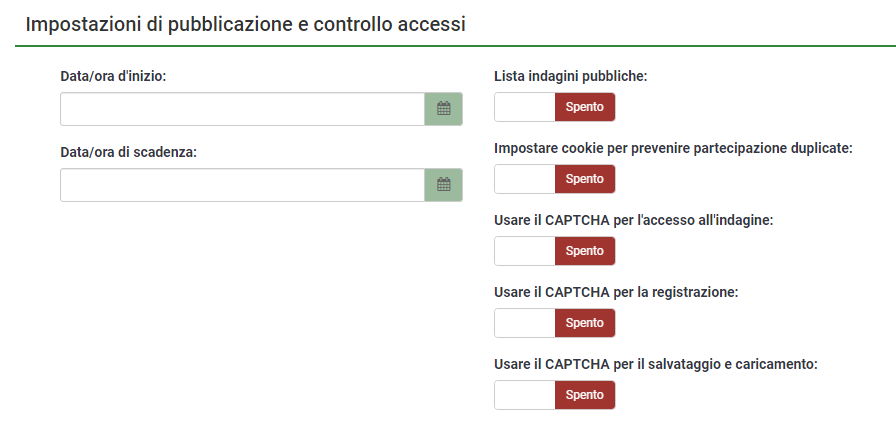Click the "Usare il CAPTCHA per la registrazione" label

click(x=616, y=292)
